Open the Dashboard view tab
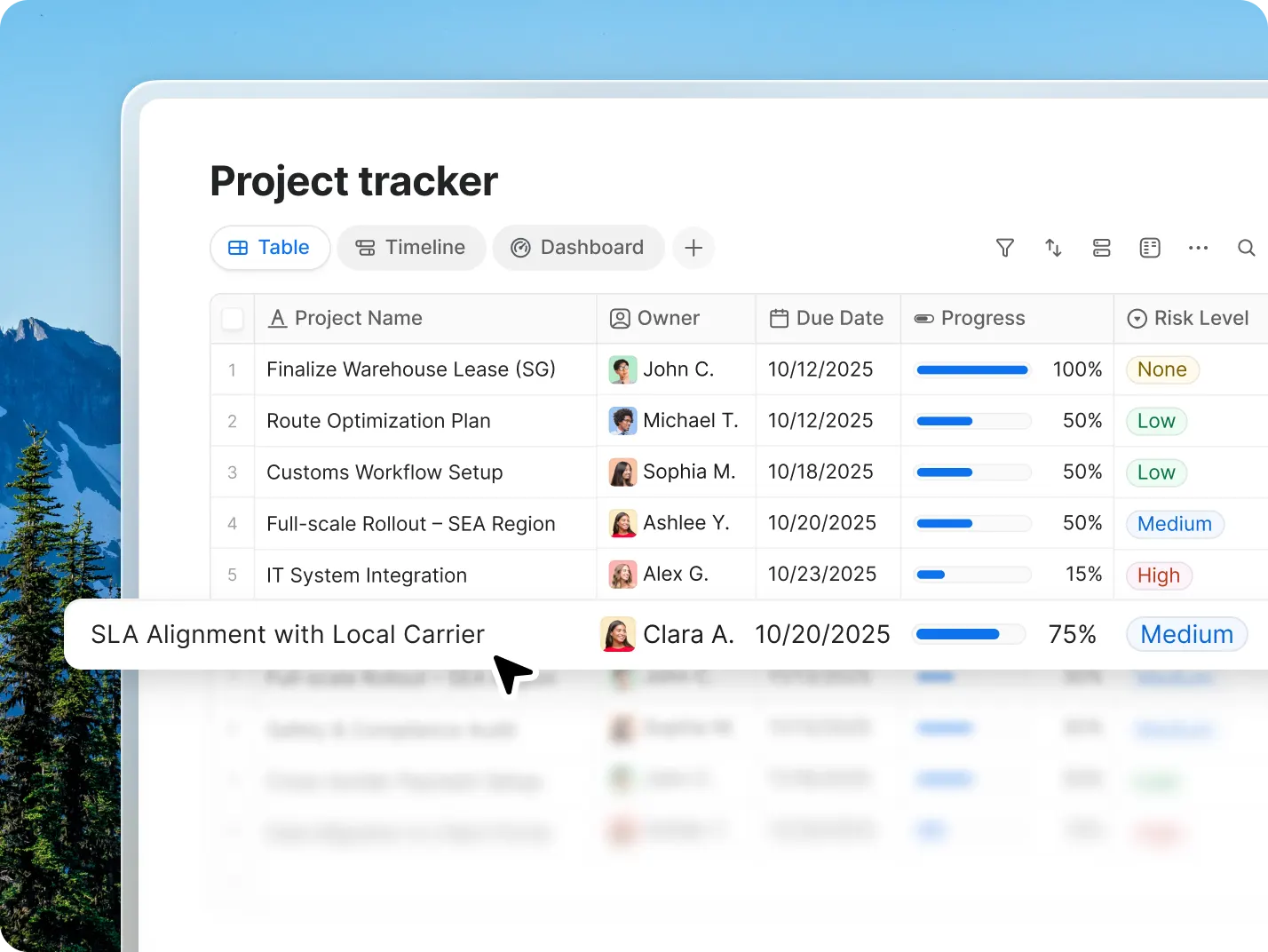The height and width of the screenshot is (952, 1268). tap(578, 248)
